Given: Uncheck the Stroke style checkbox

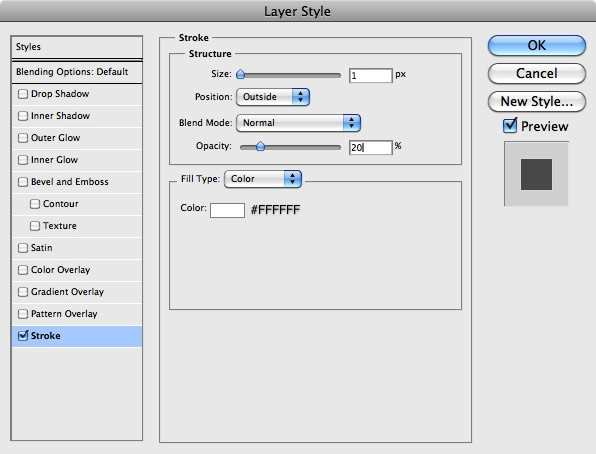Looking at the screenshot, I should pyautogui.click(x=23, y=335).
